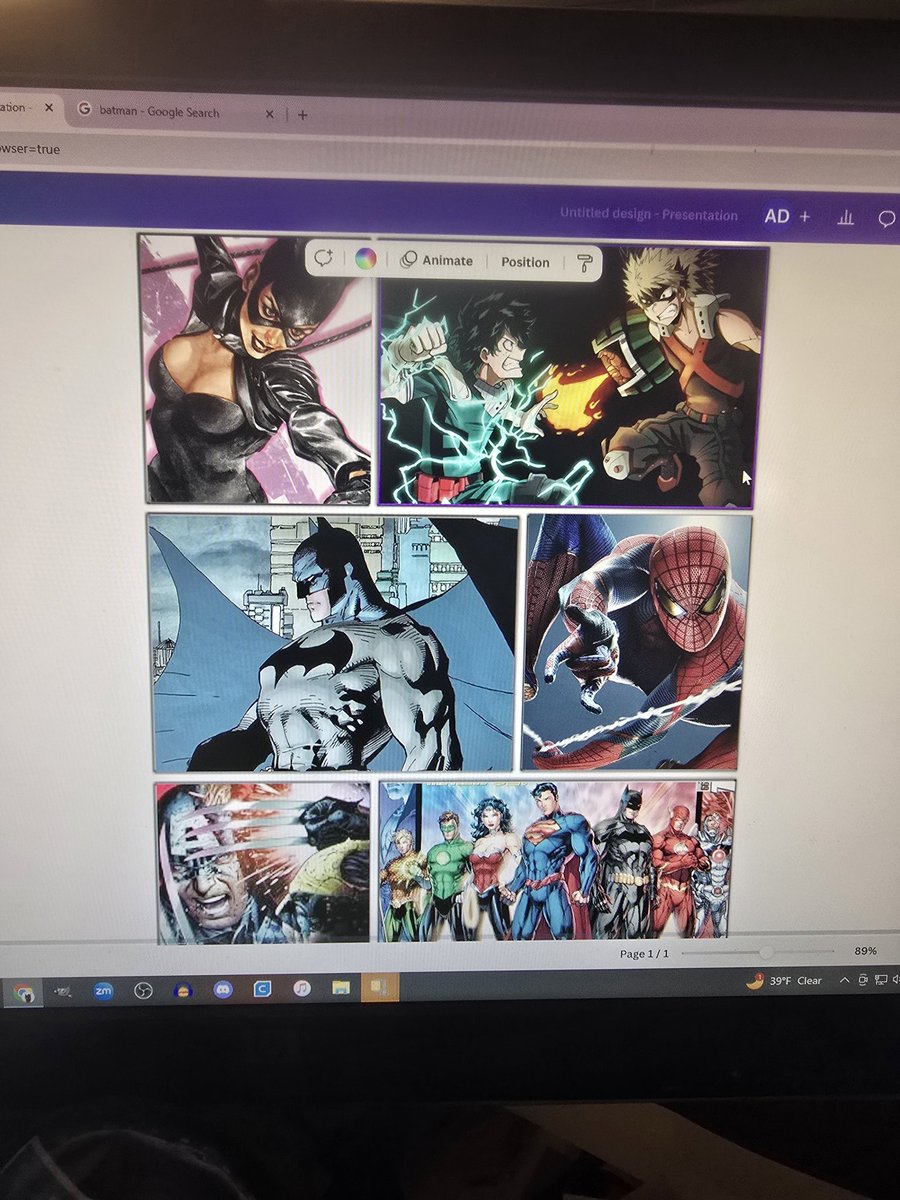Click the 89% zoom percentage

(x=866, y=951)
